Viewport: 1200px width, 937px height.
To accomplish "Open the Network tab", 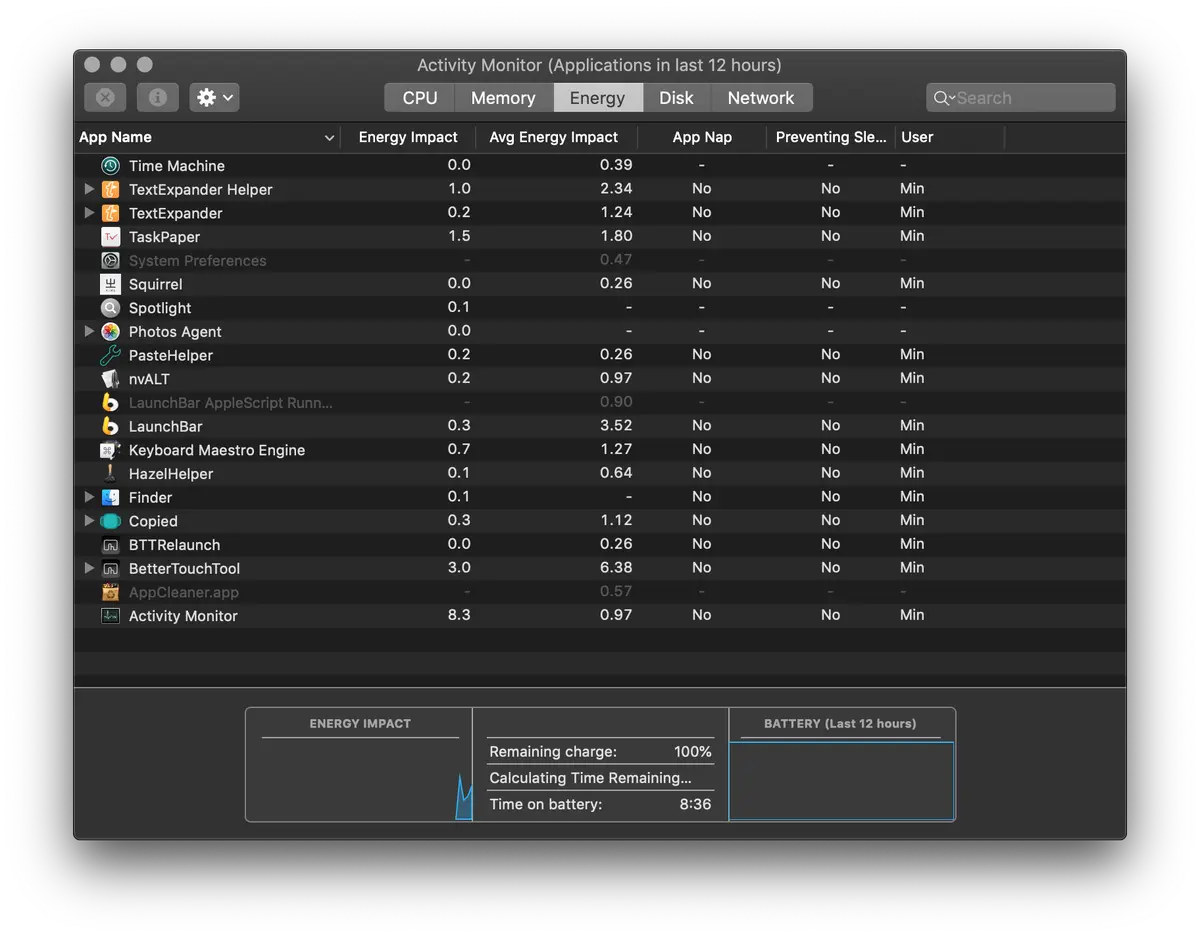I will click(761, 98).
